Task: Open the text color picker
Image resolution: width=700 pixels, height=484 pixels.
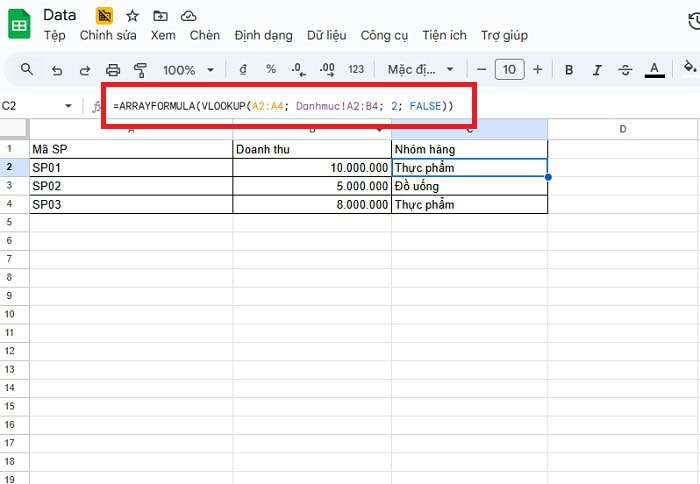Action: click(x=654, y=70)
